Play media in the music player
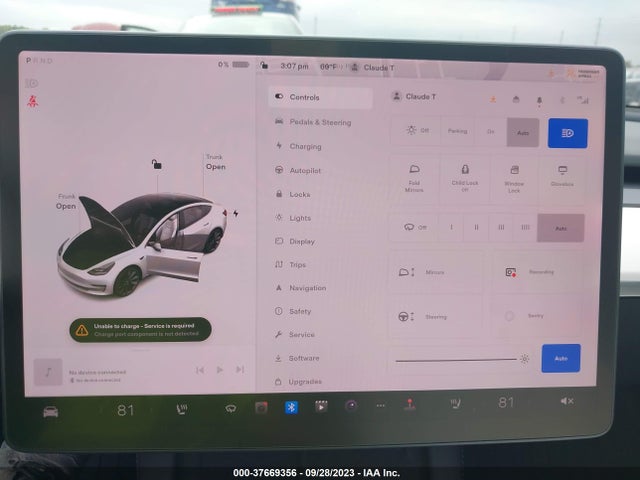640x480 pixels. click(220, 370)
